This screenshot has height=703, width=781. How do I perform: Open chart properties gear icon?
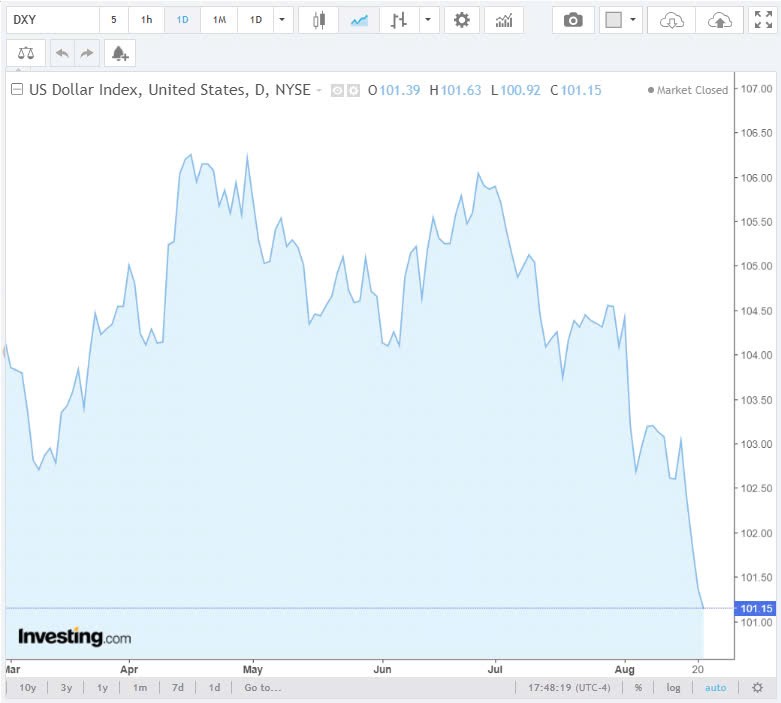click(461, 20)
